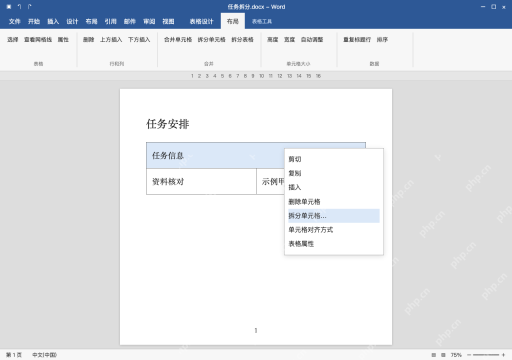The height and width of the screenshot is (360, 512).
Task: Click the 任务信息 table cell
Action: 215,155
